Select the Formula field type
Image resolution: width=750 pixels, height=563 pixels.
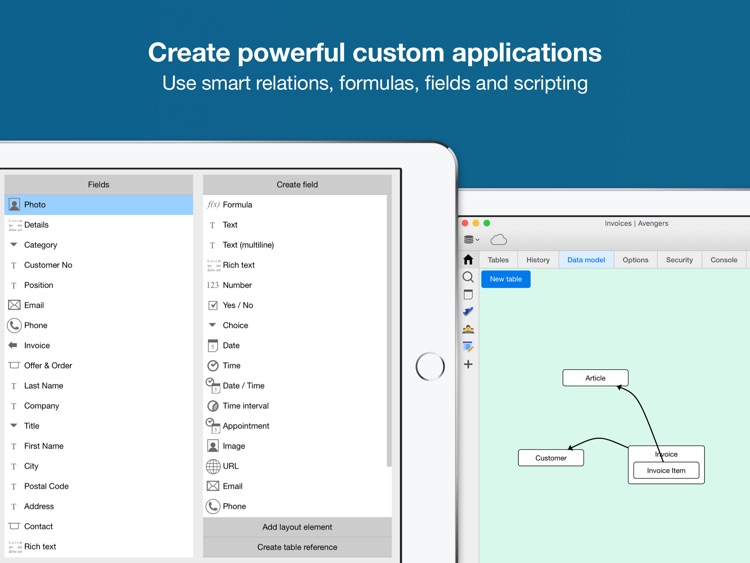point(295,205)
